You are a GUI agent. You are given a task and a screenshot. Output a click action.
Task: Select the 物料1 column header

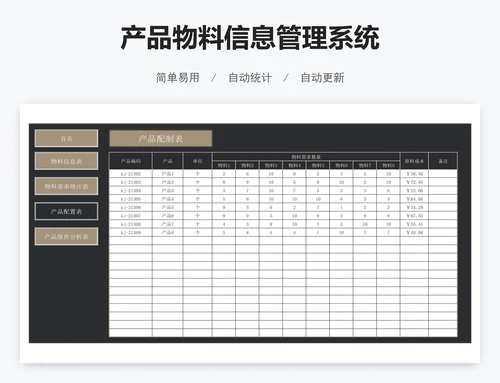[x=224, y=165]
